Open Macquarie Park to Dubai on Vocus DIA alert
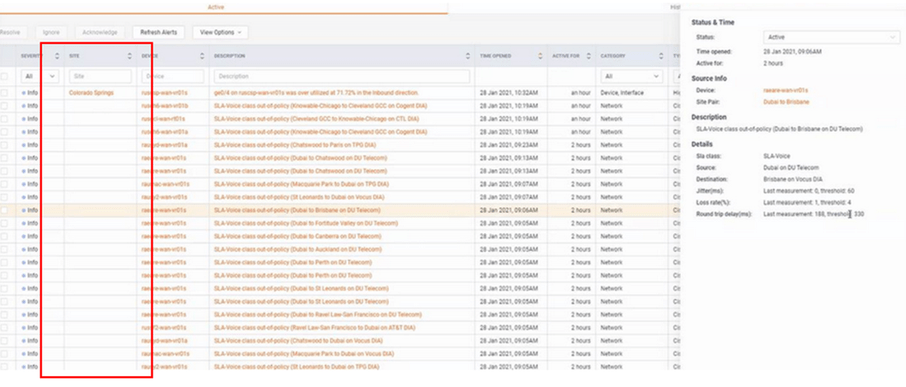The width and height of the screenshot is (906, 387). [x=304, y=353]
